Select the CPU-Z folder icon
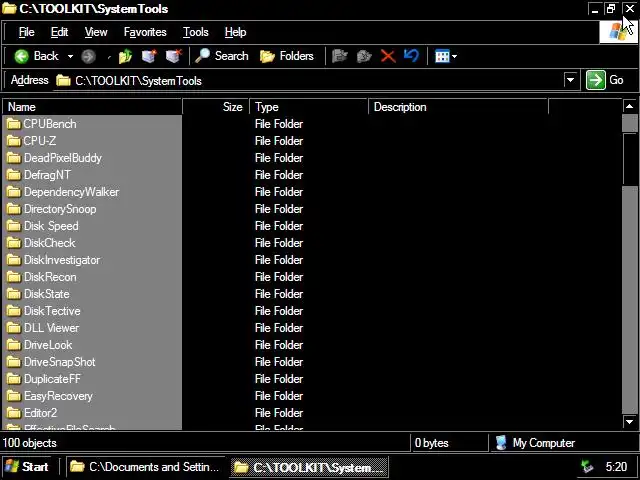This screenshot has width=640, height=480. pos(13,141)
